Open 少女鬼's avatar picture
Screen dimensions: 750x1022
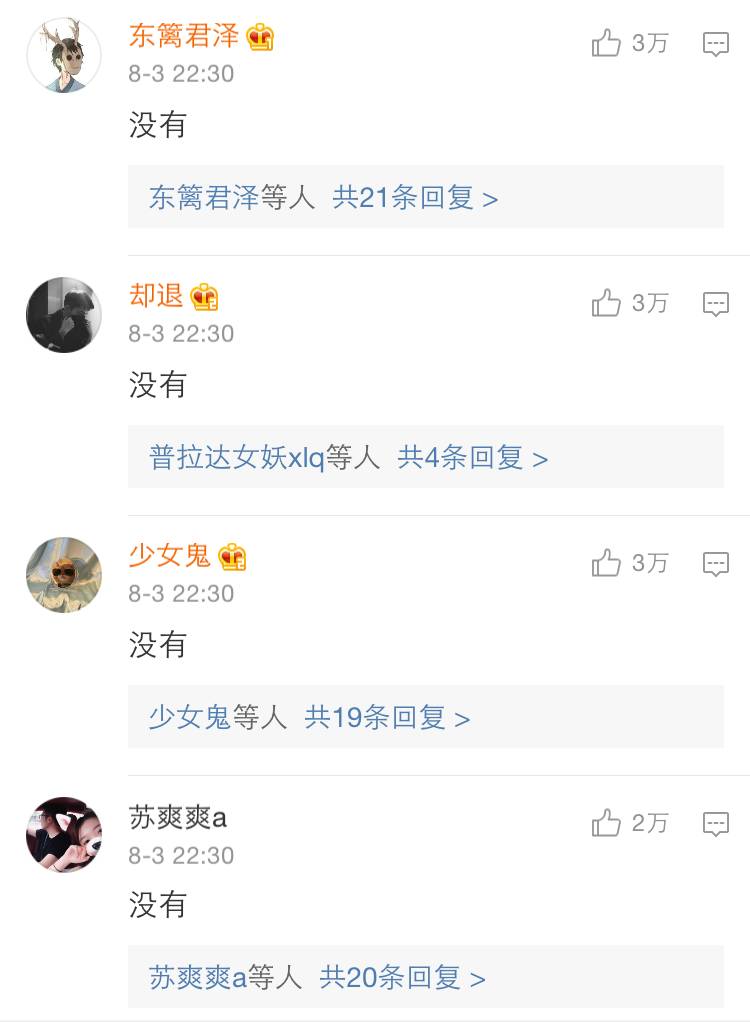[x=64, y=575]
